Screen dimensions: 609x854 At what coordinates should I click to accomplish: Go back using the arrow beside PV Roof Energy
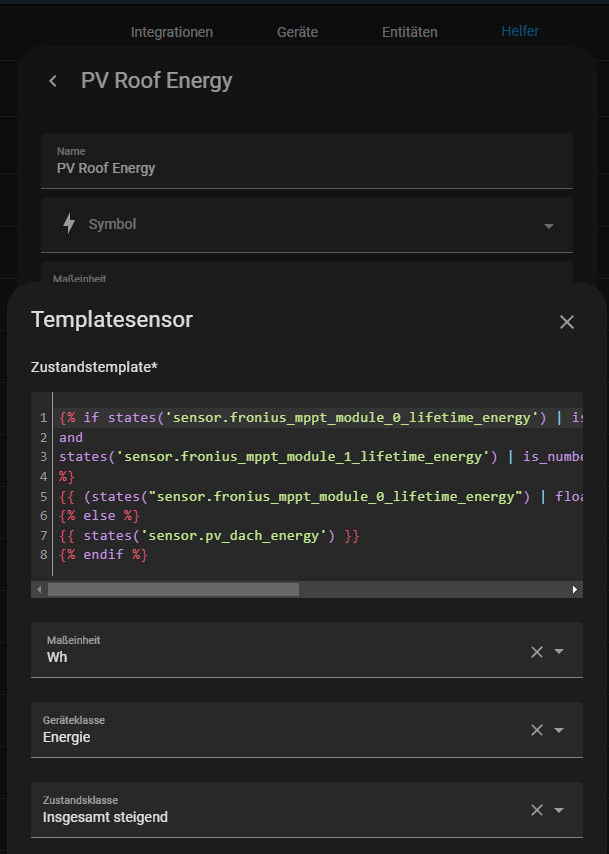click(x=53, y=81)
